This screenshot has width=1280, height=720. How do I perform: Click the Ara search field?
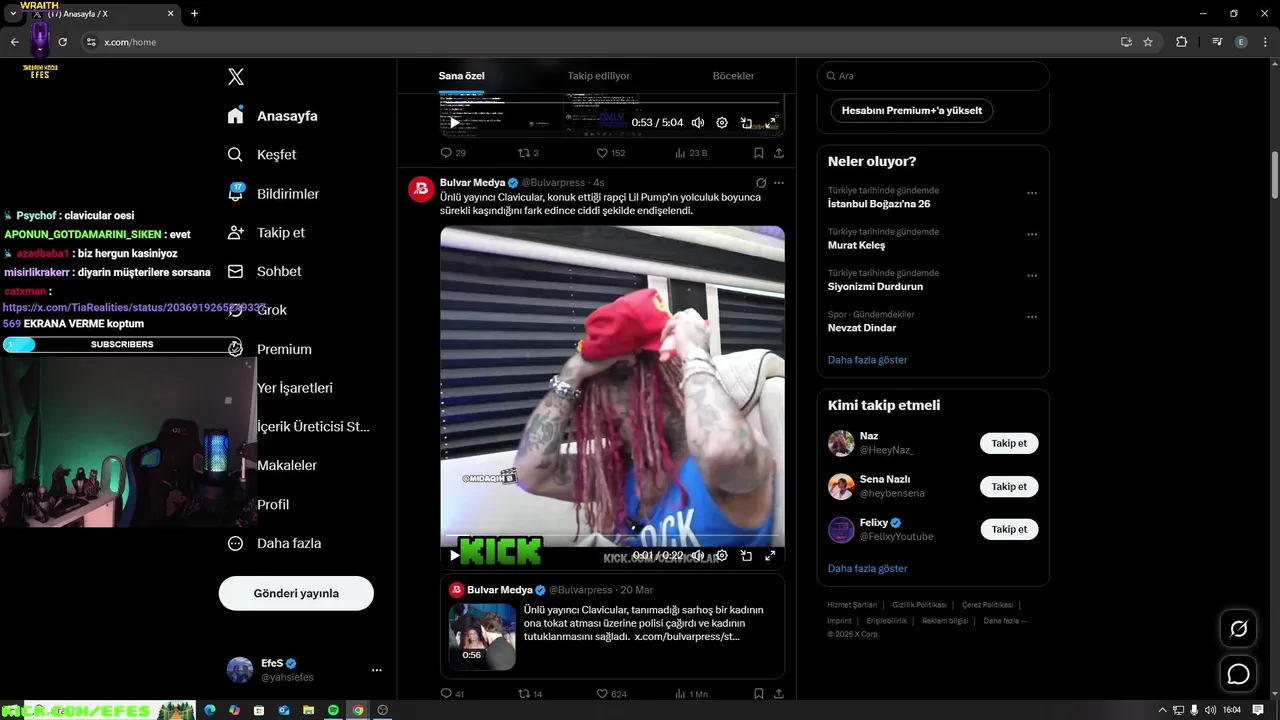933,76
